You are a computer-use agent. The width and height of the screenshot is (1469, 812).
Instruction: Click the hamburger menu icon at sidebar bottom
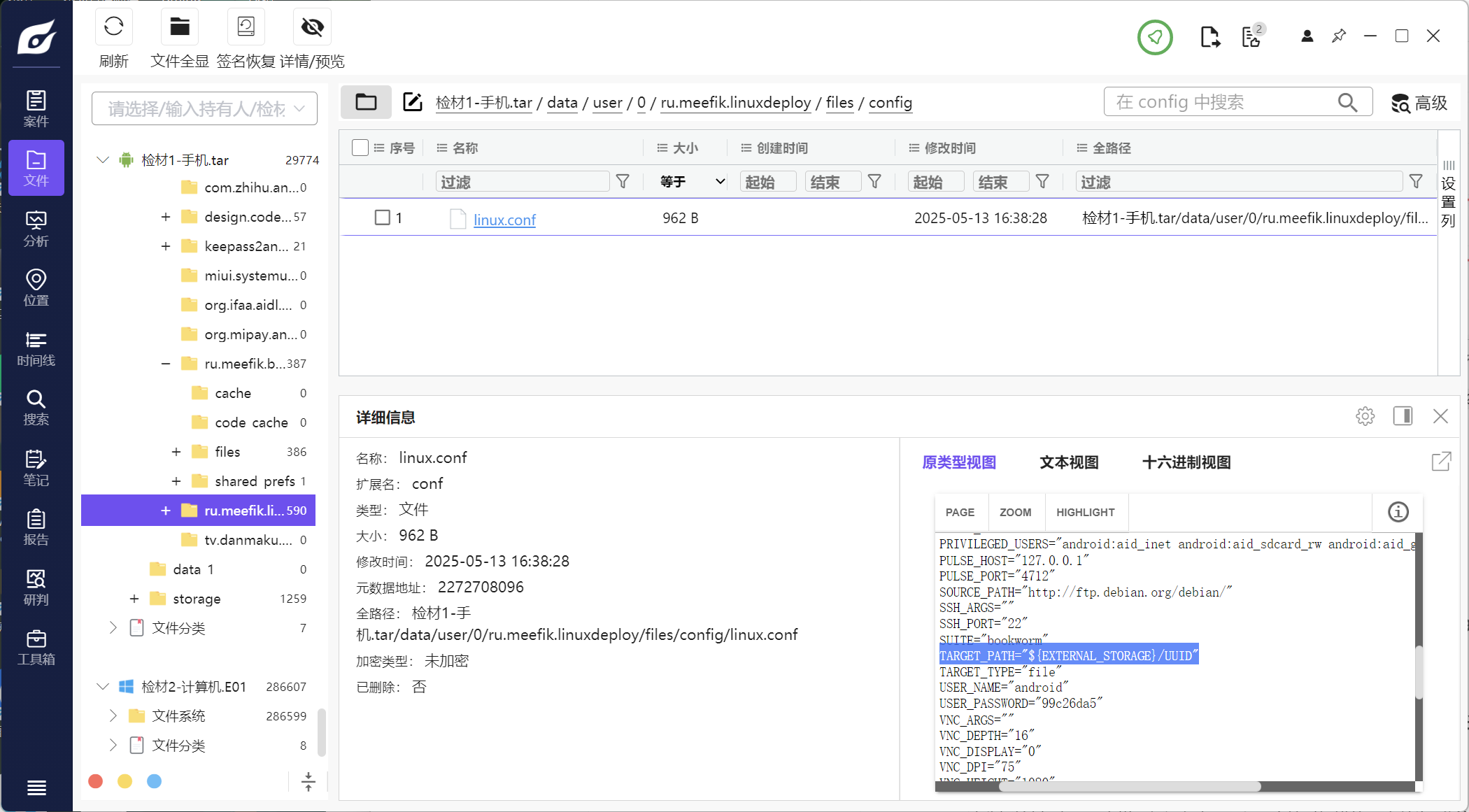coord(36,788)
